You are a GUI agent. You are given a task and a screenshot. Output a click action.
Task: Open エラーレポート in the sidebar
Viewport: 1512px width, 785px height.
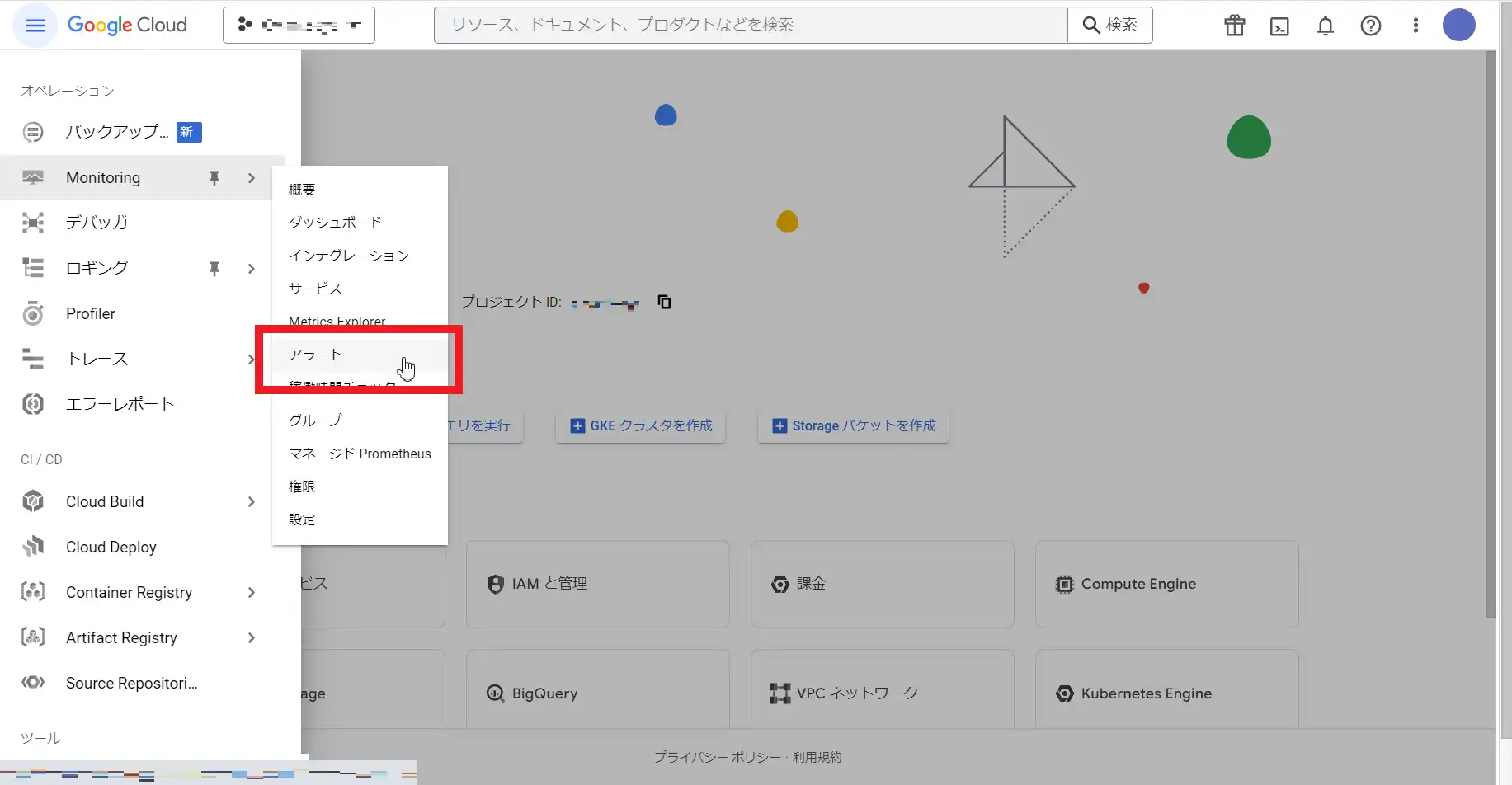tap(120, 404)
